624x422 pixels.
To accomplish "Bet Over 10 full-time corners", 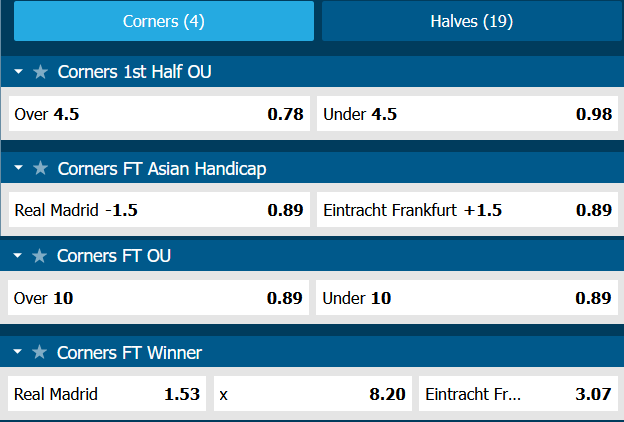I will tap(158, 298).
